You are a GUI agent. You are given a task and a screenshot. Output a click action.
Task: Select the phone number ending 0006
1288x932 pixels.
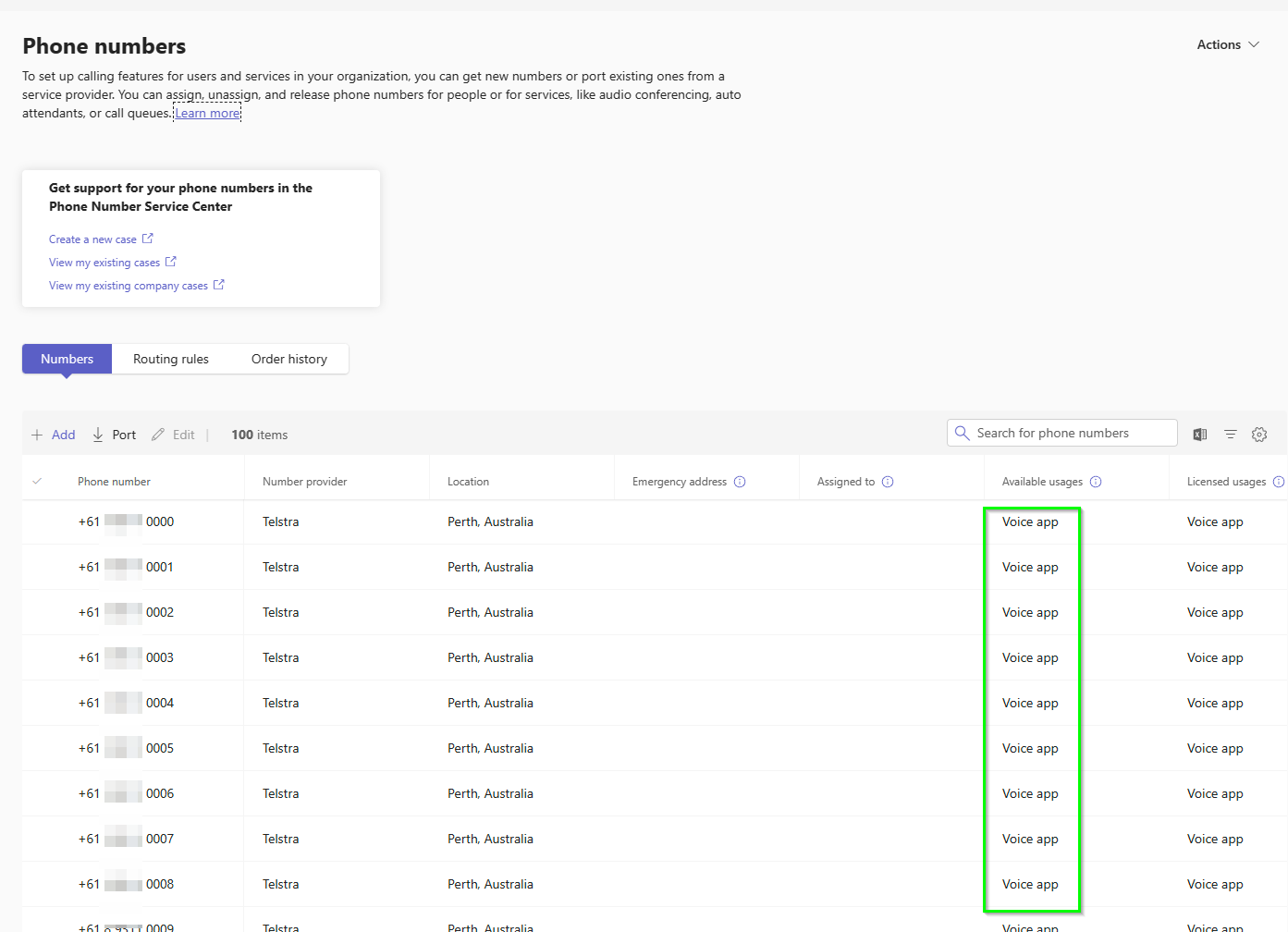126,793
